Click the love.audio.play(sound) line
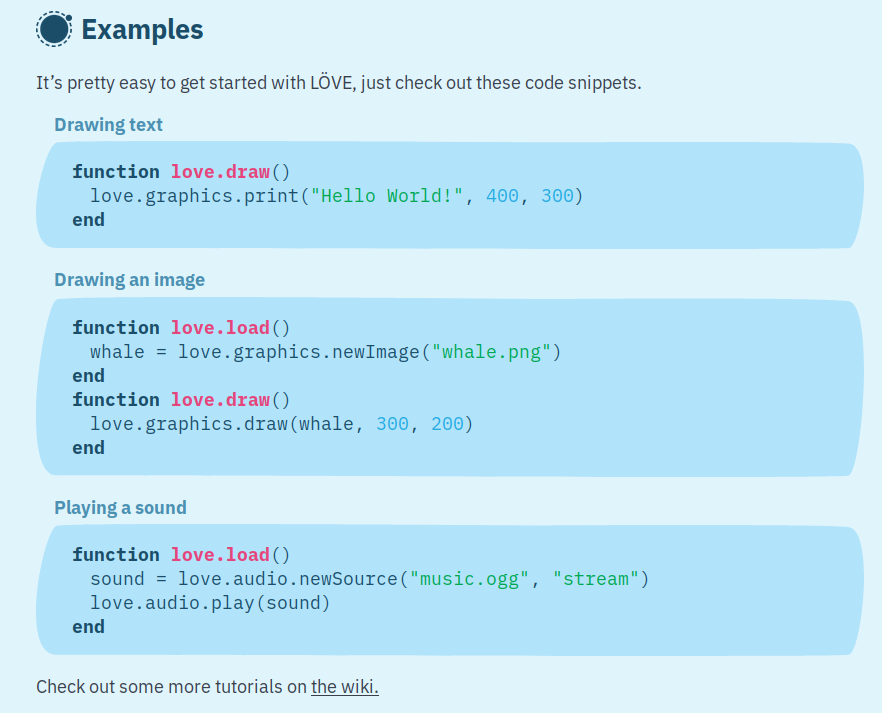Screen dimensions: 882x713 tap(210, 603)
